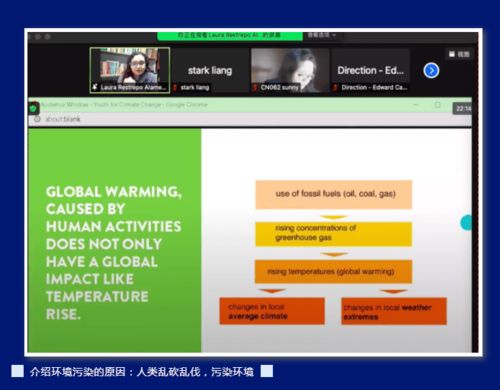
Task: Open the View Options dropdown
Action: (322, 35)
